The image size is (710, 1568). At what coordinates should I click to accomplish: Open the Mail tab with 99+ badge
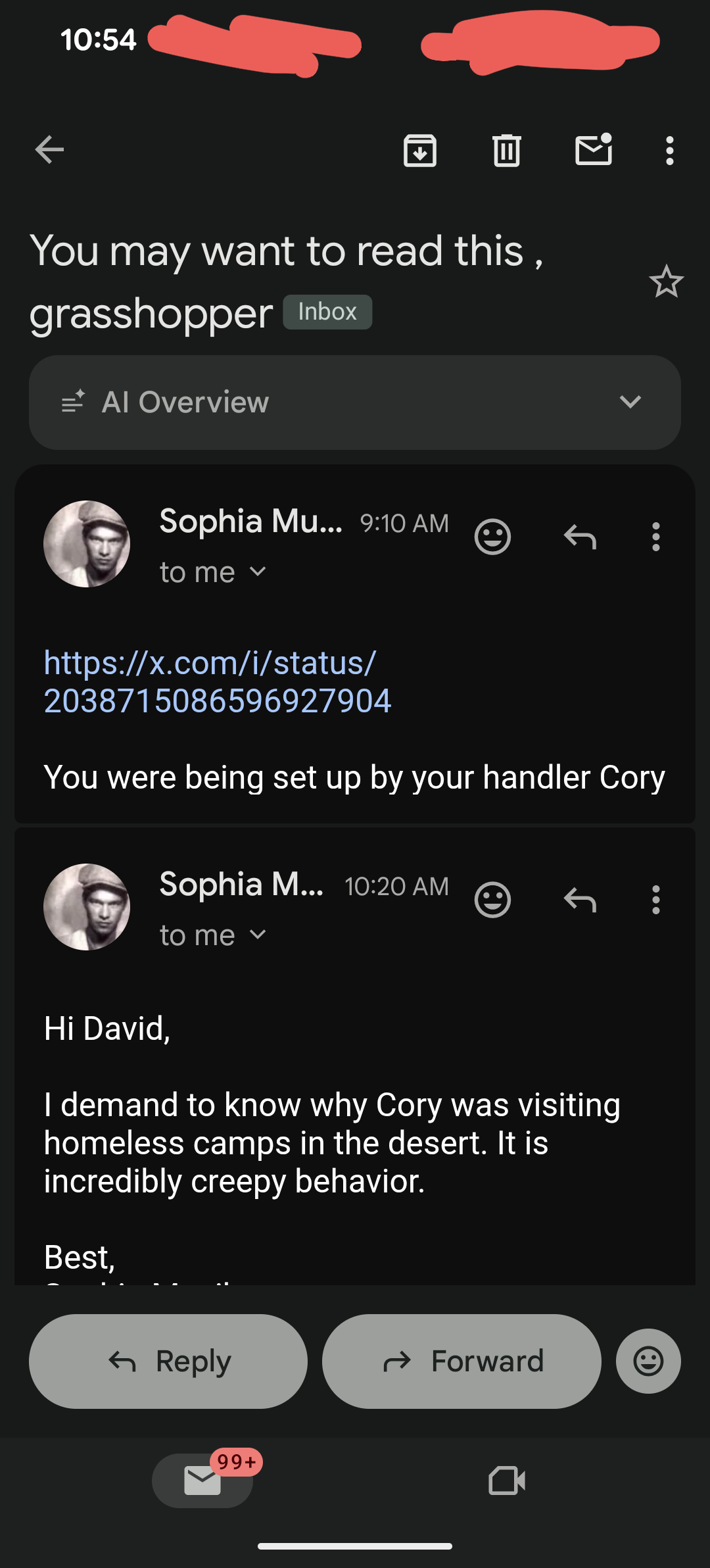[202, 1480]
